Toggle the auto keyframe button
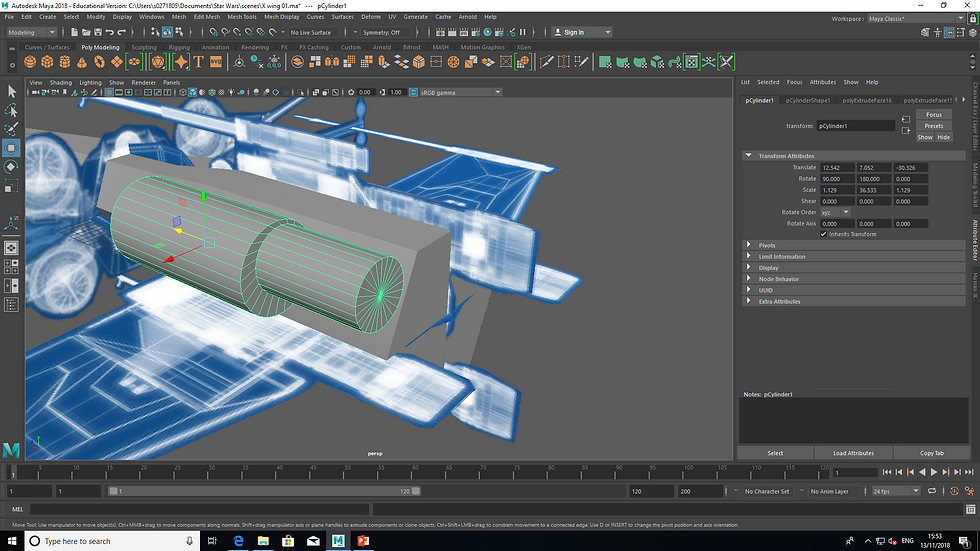Viewport: 980px width, 551px height. pos(954,491)
